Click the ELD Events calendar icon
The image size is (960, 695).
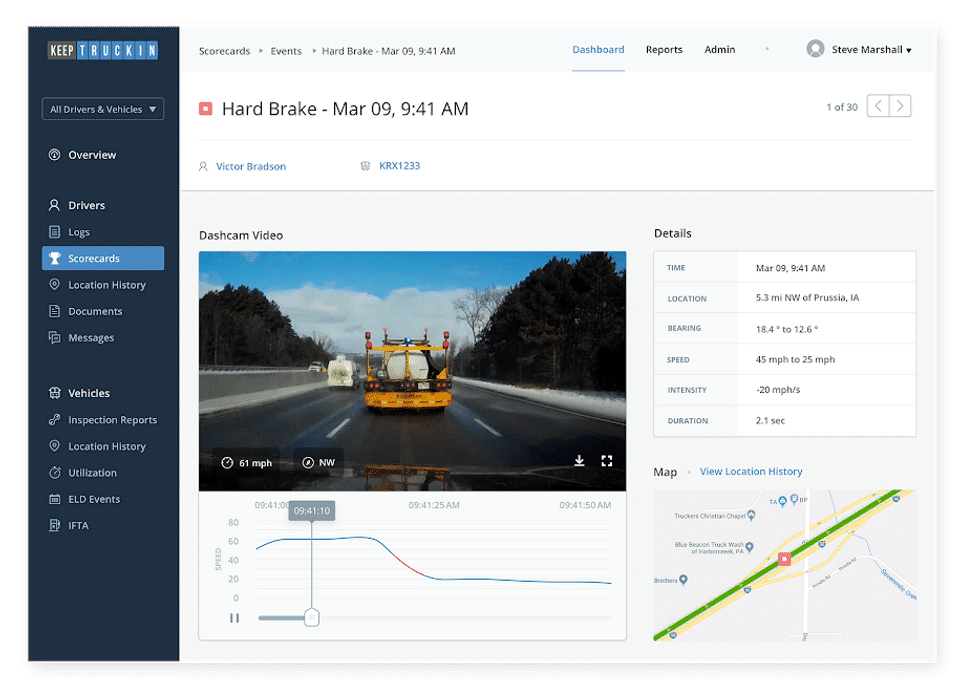(x=54, y=499)
